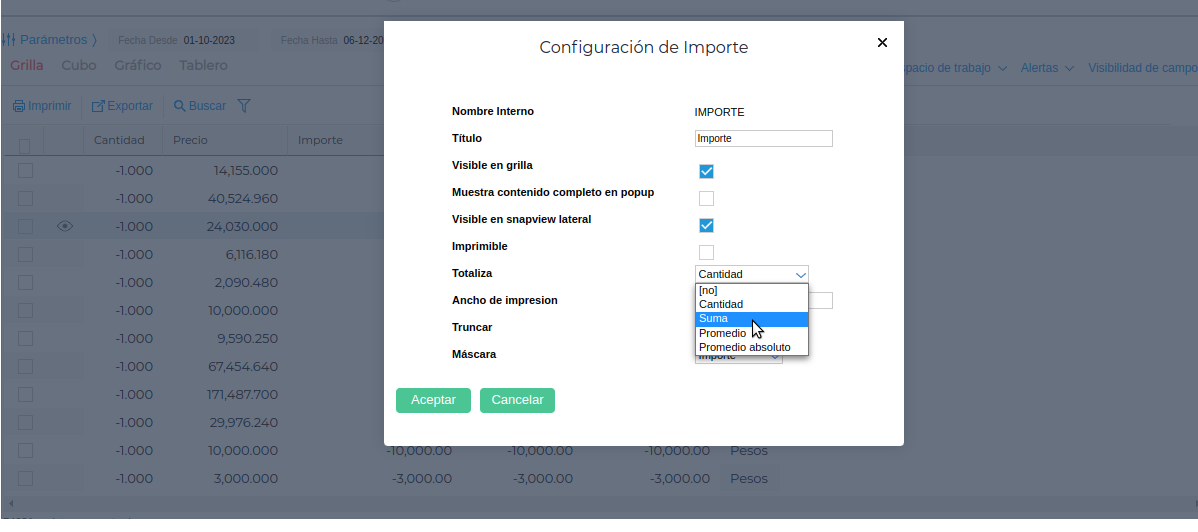Click the eye icon on 24,030.000 row

65,226
